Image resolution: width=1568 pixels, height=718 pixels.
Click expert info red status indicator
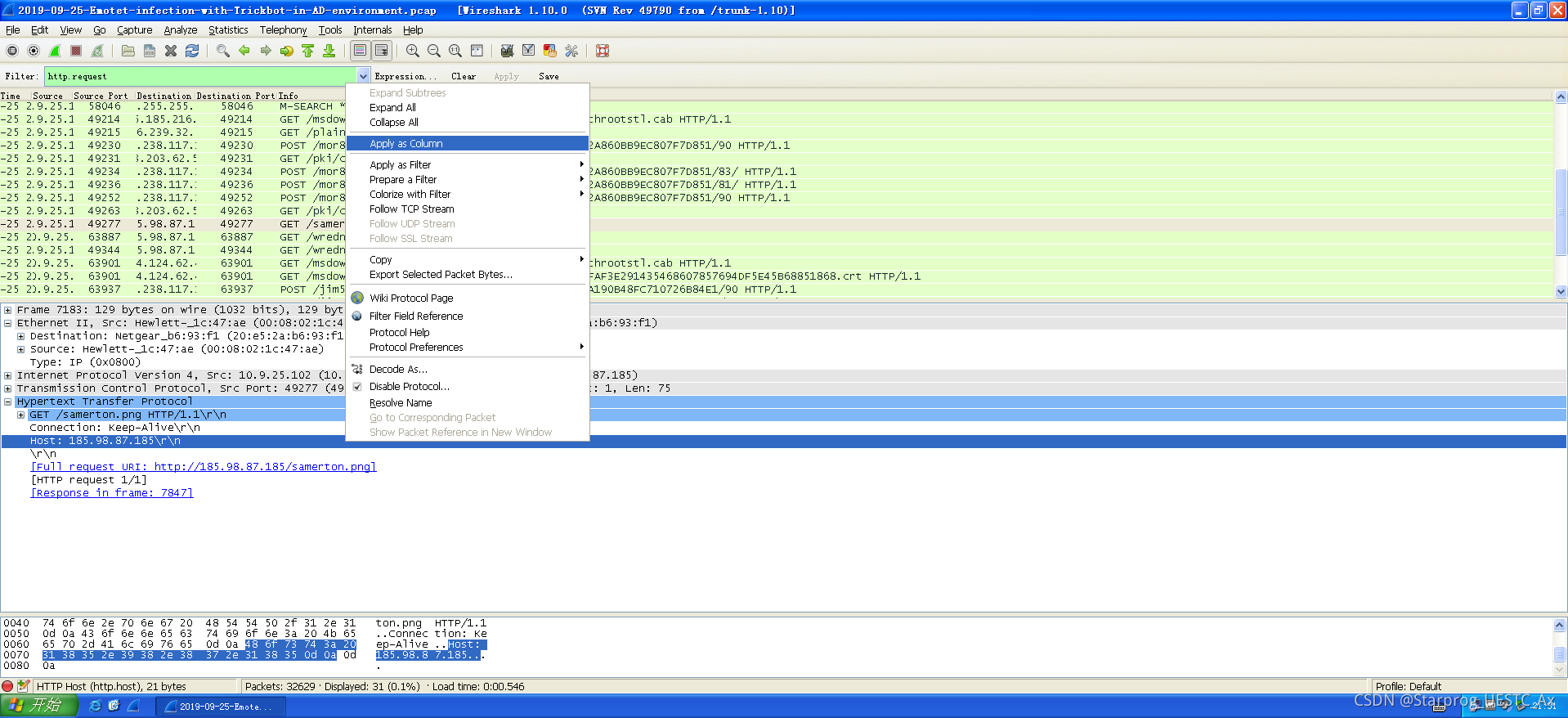point(8,687)
